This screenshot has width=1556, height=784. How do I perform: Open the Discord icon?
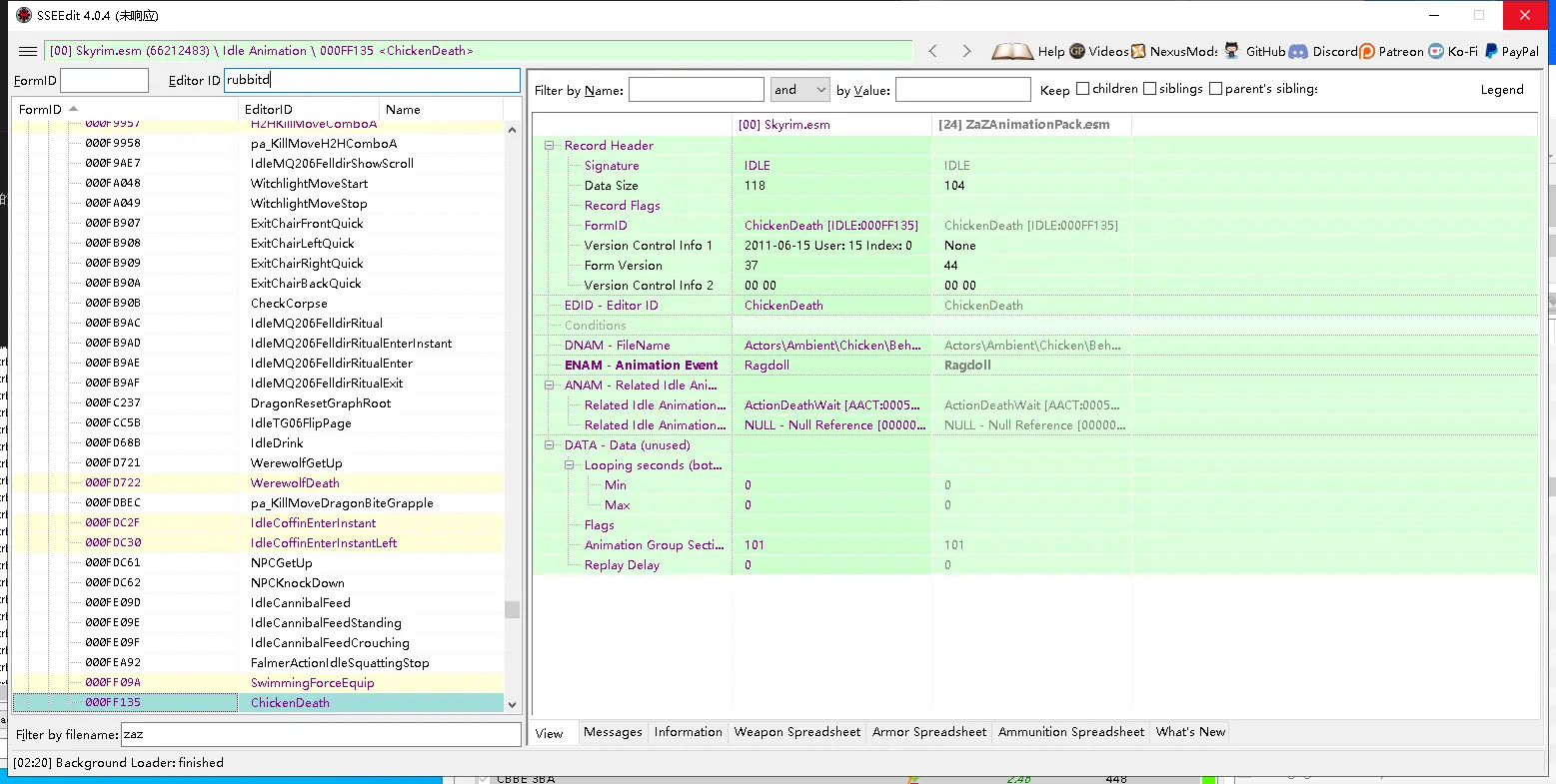point(1298,51)
